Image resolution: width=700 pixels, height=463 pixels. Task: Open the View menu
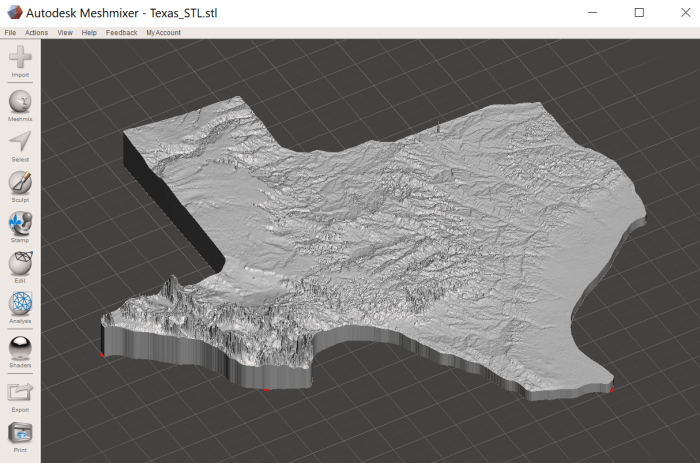(65, 33)
